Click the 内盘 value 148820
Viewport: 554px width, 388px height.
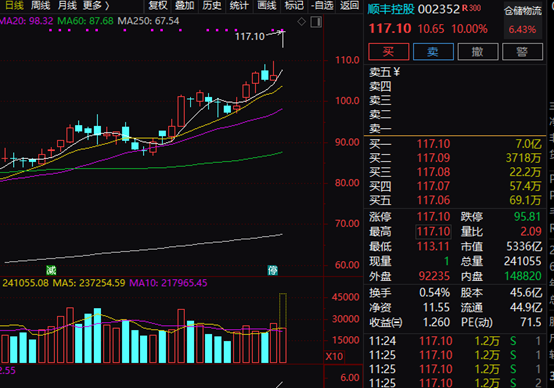tap(523, 276)
